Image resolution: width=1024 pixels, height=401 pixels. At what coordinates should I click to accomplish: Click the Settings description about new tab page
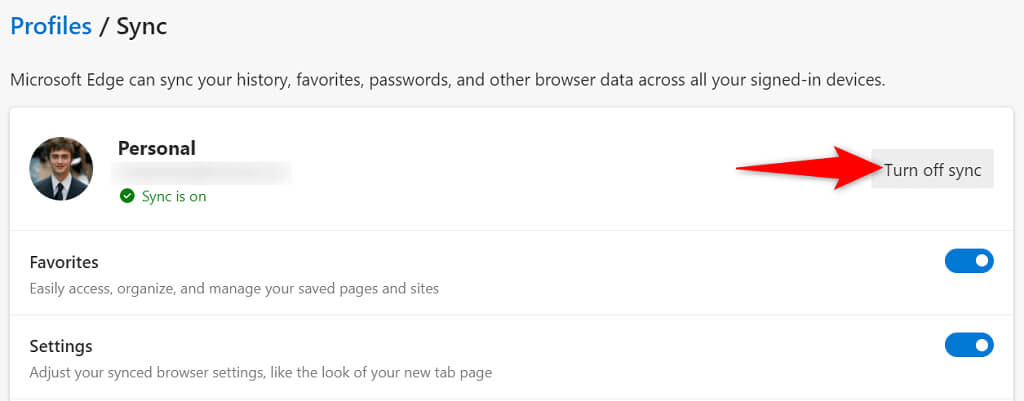point(260,373)
